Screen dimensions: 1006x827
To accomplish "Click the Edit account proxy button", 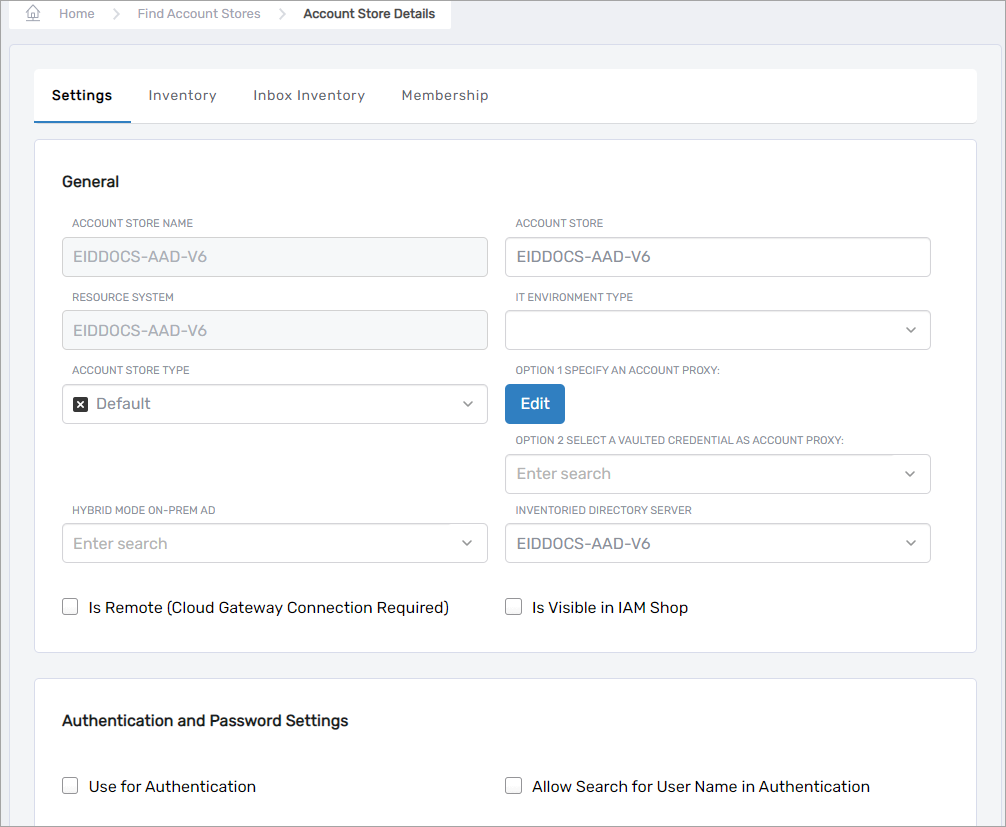I will (x=535, y=404).
